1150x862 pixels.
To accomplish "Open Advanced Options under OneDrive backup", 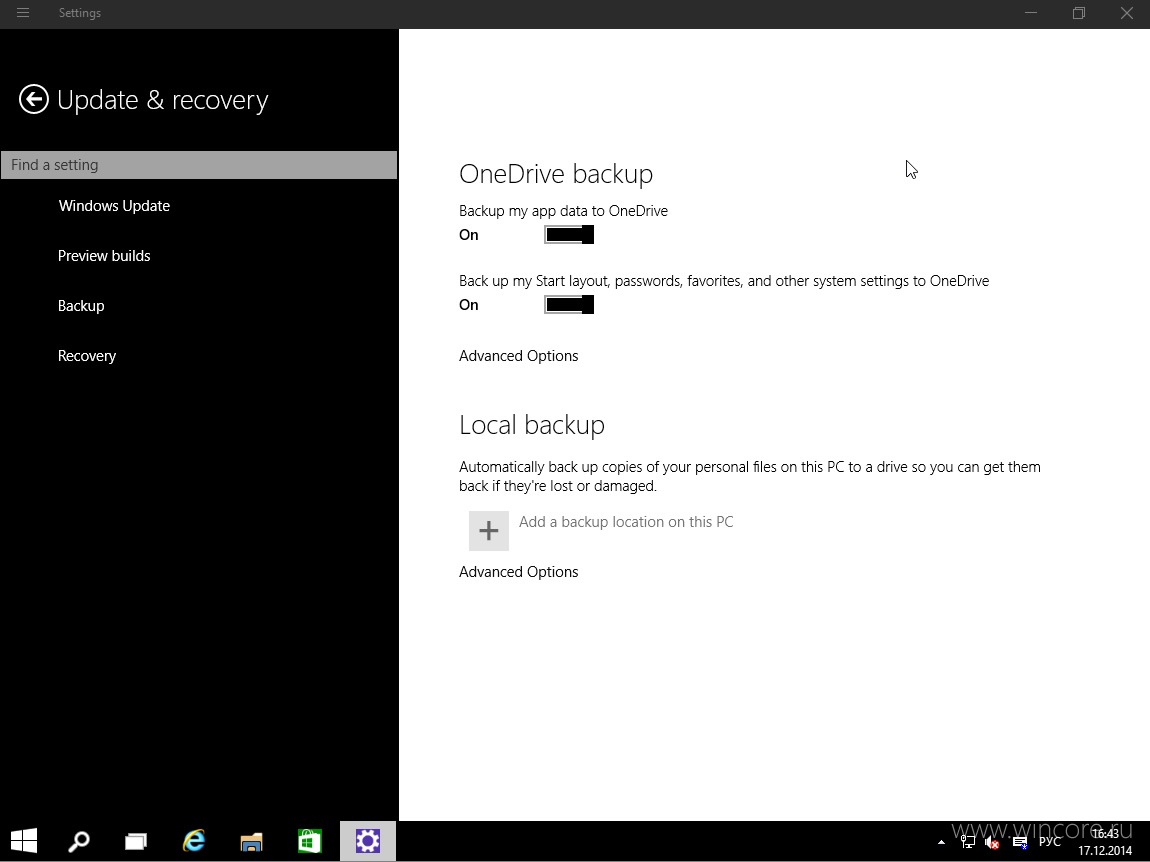I will coord(519,356).
